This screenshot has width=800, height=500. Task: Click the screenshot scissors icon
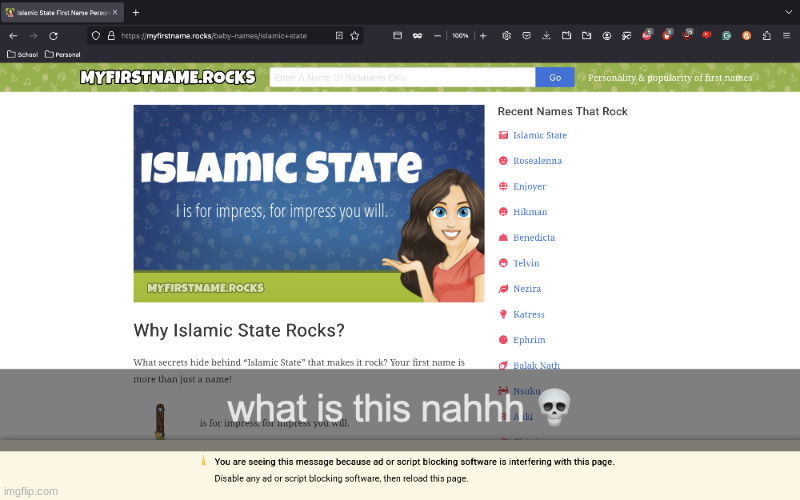[627, 35]
